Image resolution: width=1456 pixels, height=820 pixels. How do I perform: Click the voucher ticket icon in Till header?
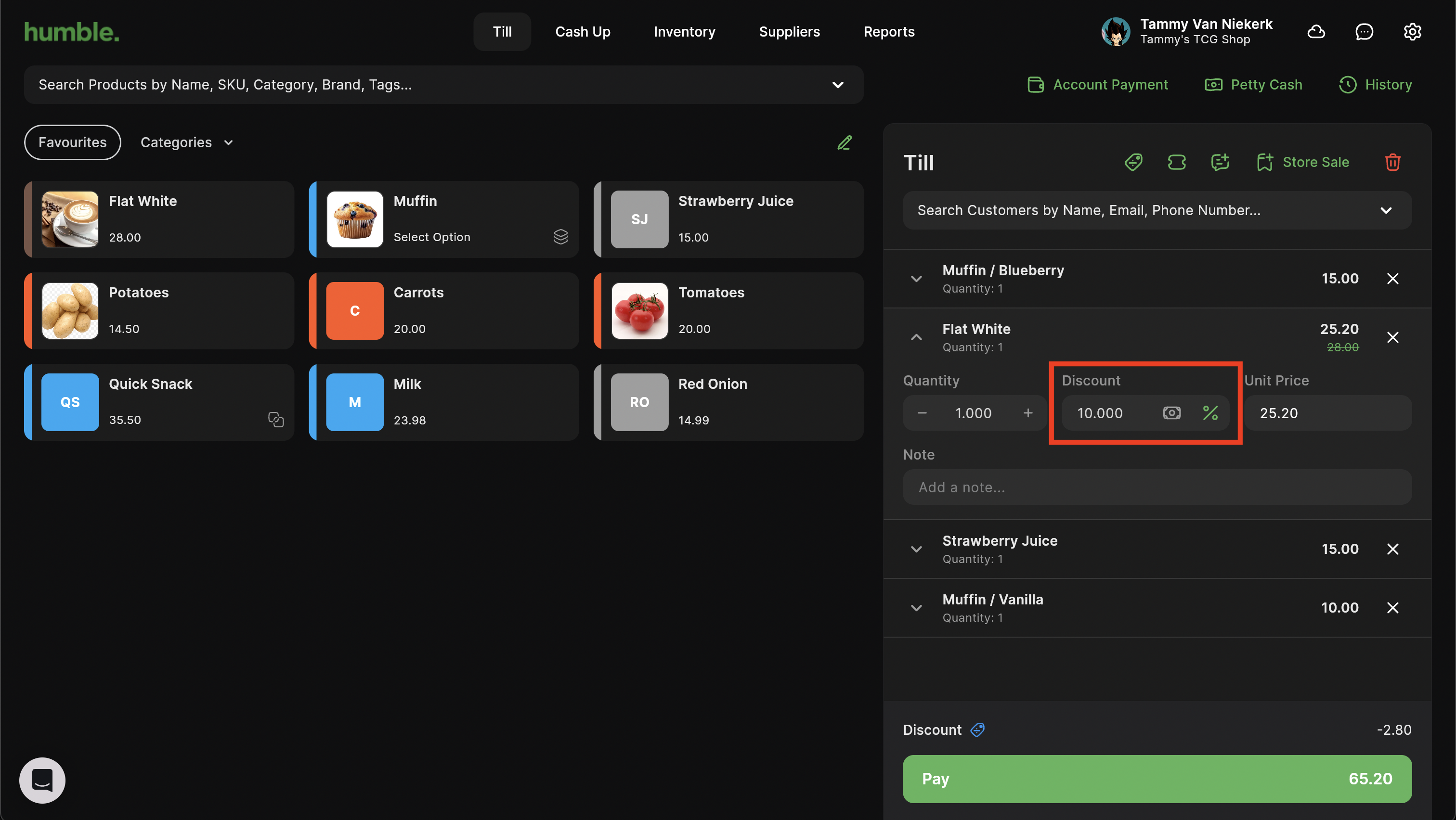(1176, 162)
